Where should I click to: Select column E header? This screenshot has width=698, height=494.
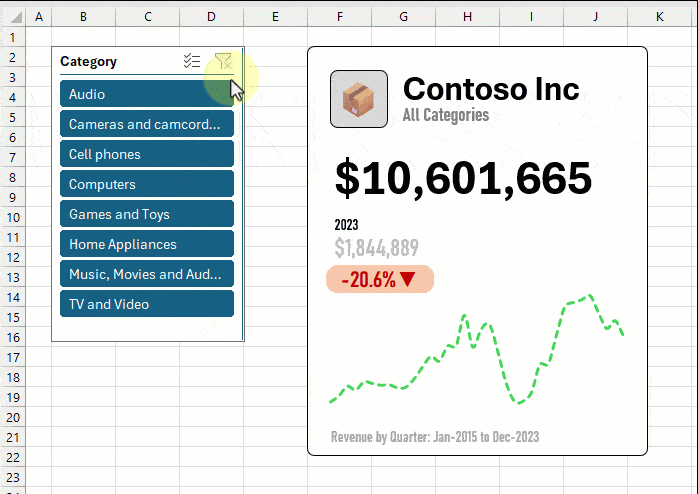click(276, 17)
